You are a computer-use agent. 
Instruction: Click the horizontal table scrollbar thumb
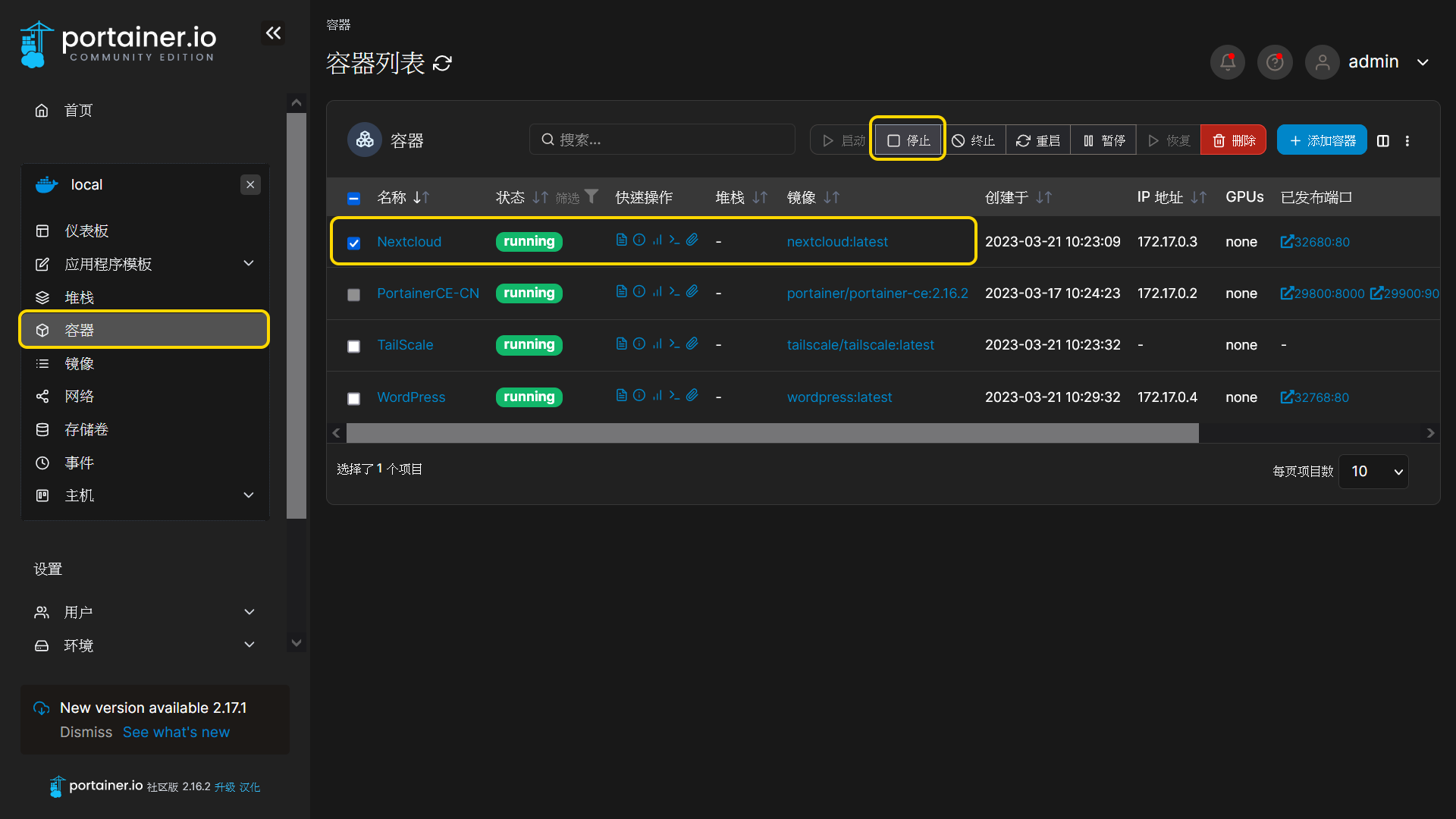[x=772, y=433]
